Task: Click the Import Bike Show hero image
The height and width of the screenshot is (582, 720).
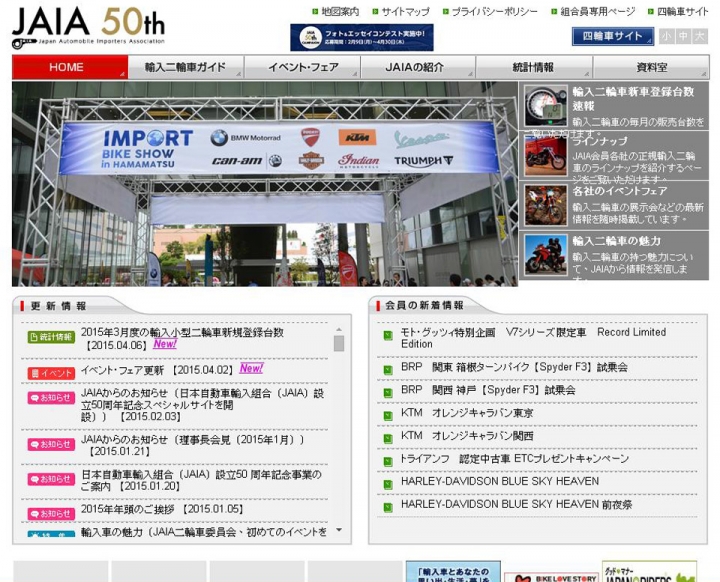Action: point(265,184)
